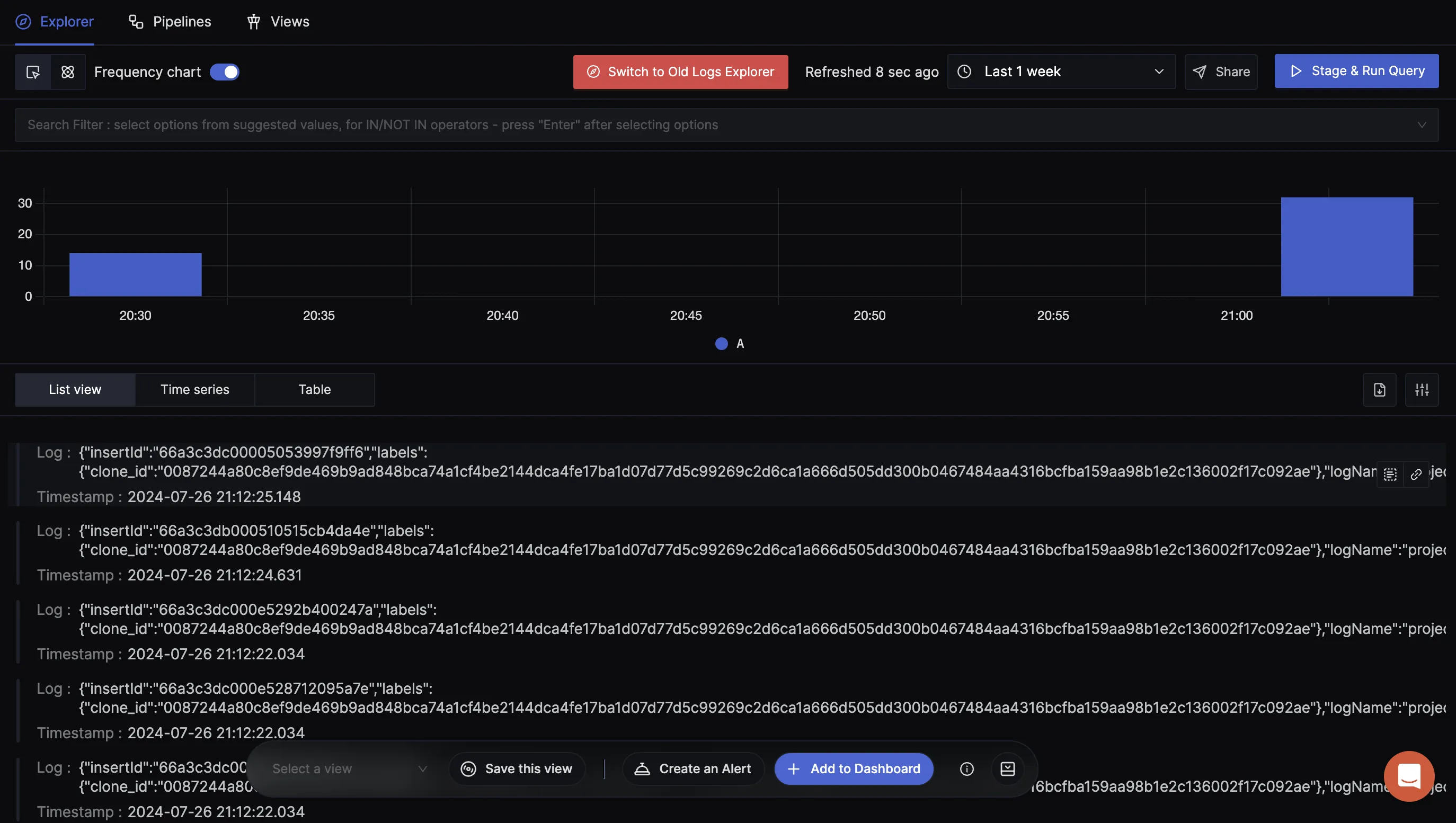Click the Views navigation icon
1456x823 pixels.
pyautogui.click(x=254, y=20)
